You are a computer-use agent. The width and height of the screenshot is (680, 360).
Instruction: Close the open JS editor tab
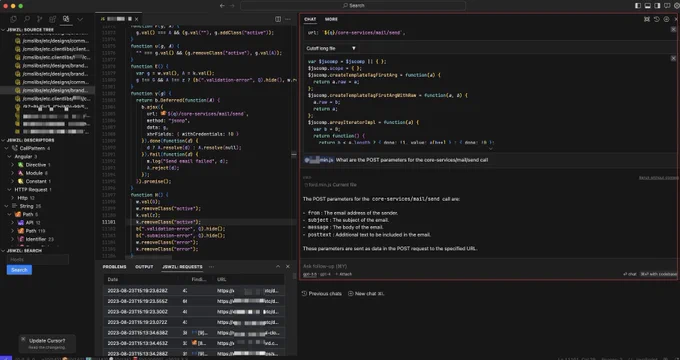coord(136,19)
